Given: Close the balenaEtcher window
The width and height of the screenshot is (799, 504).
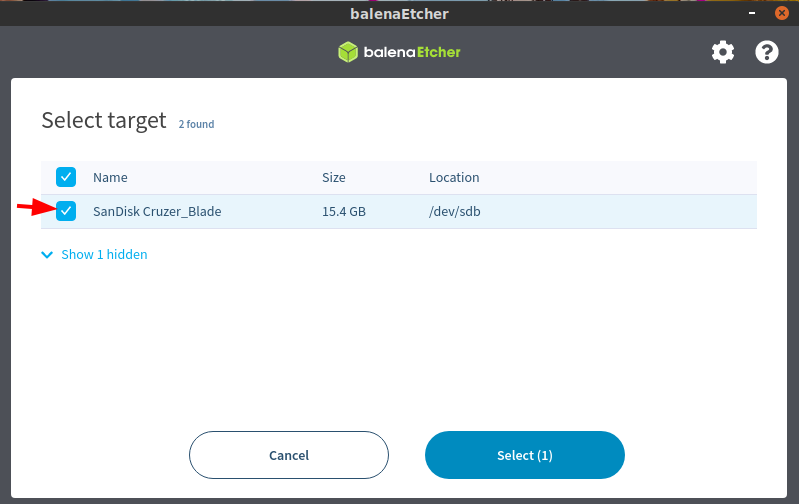Looking at the screenshot, I should point(782,13).
